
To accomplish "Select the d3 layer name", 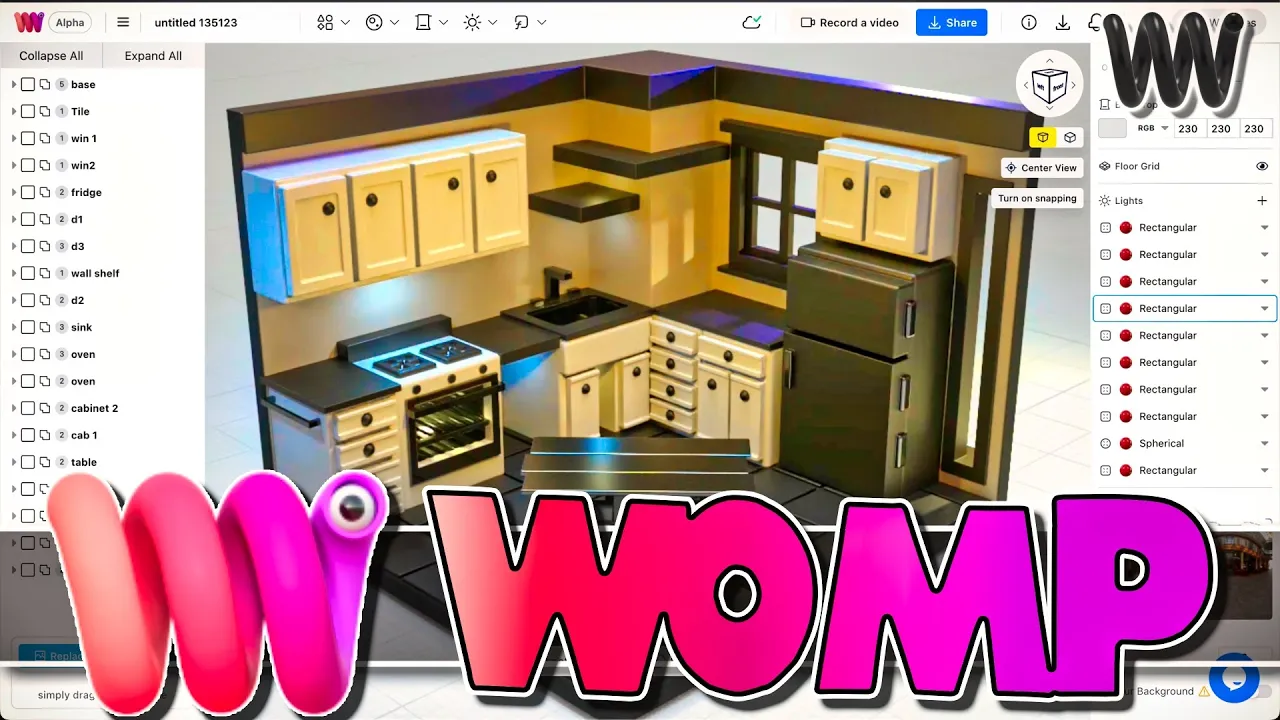I will pos(78,246).
